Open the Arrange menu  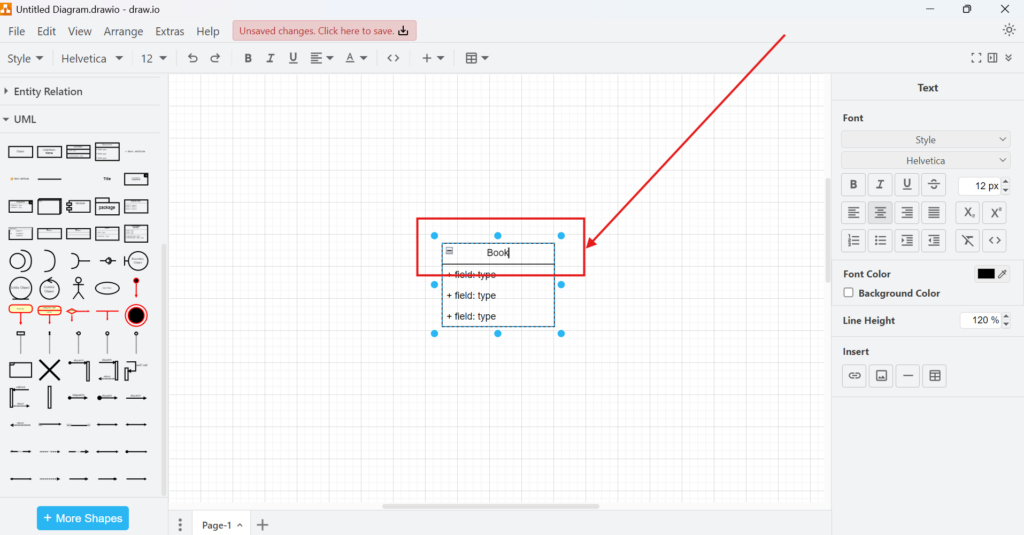[x=123, y=31]
